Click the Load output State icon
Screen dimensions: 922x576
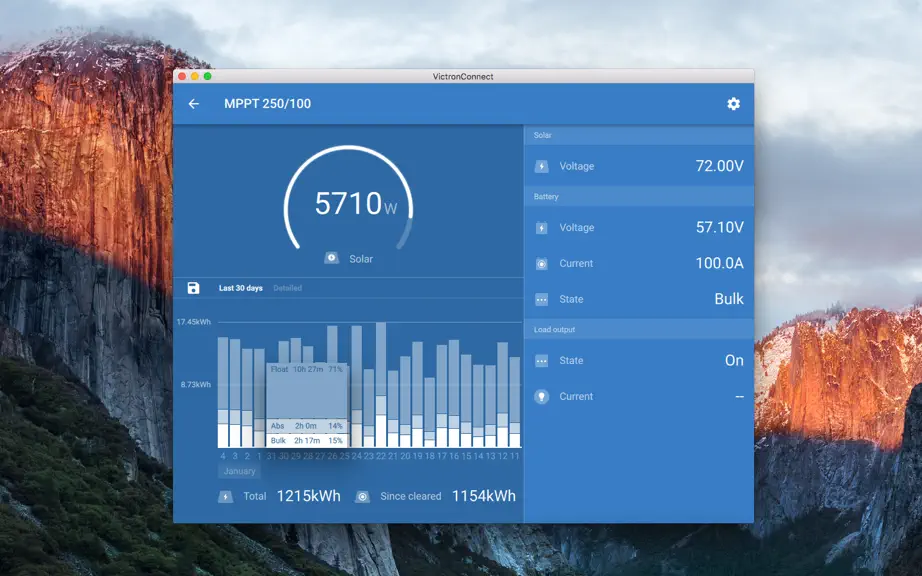(542, 361)
